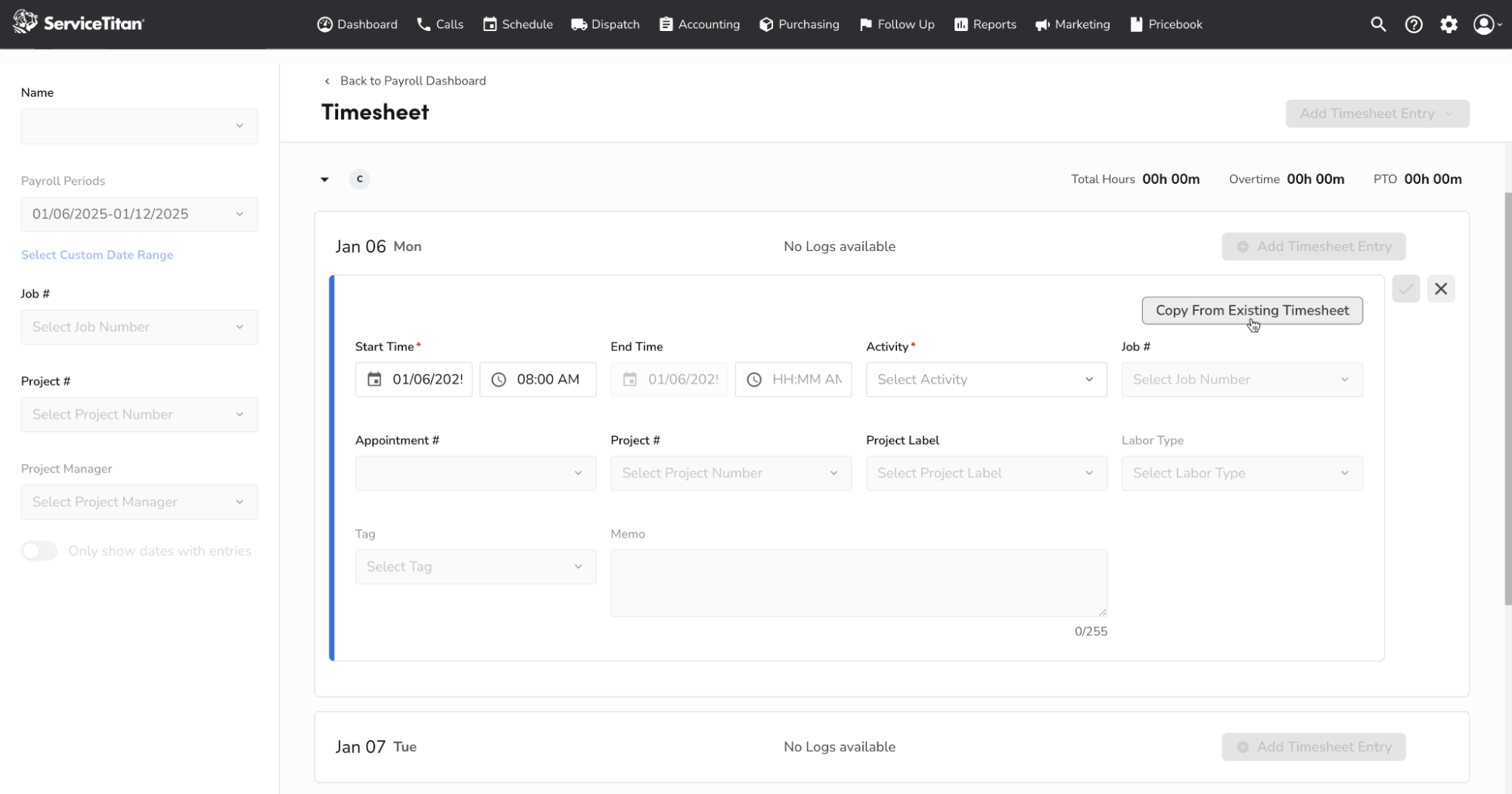Viewport: 1512px width, 794px height.
Task: Open the user account profile icon
Action: coord(1484,23)
